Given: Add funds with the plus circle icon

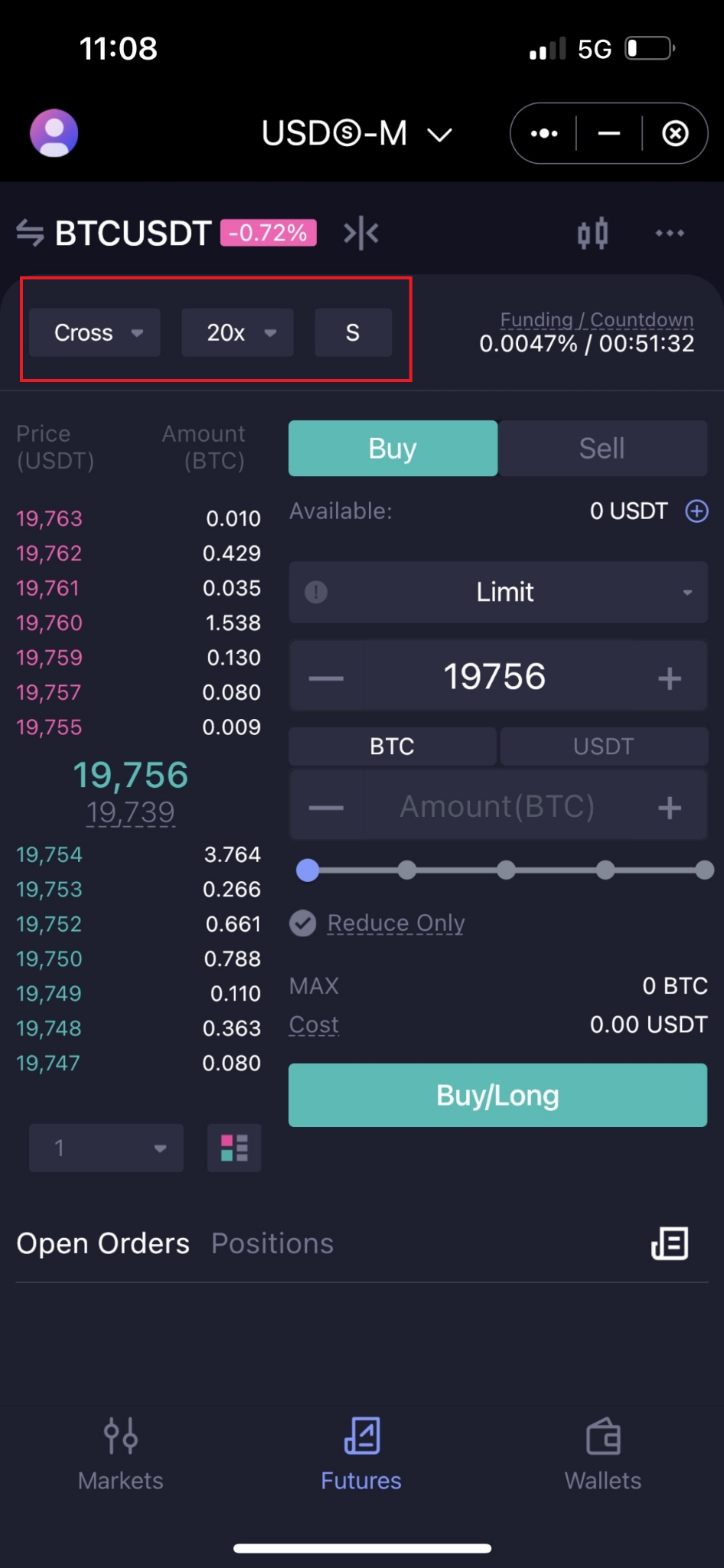Looking at the screenshot, I should (696, 511).
